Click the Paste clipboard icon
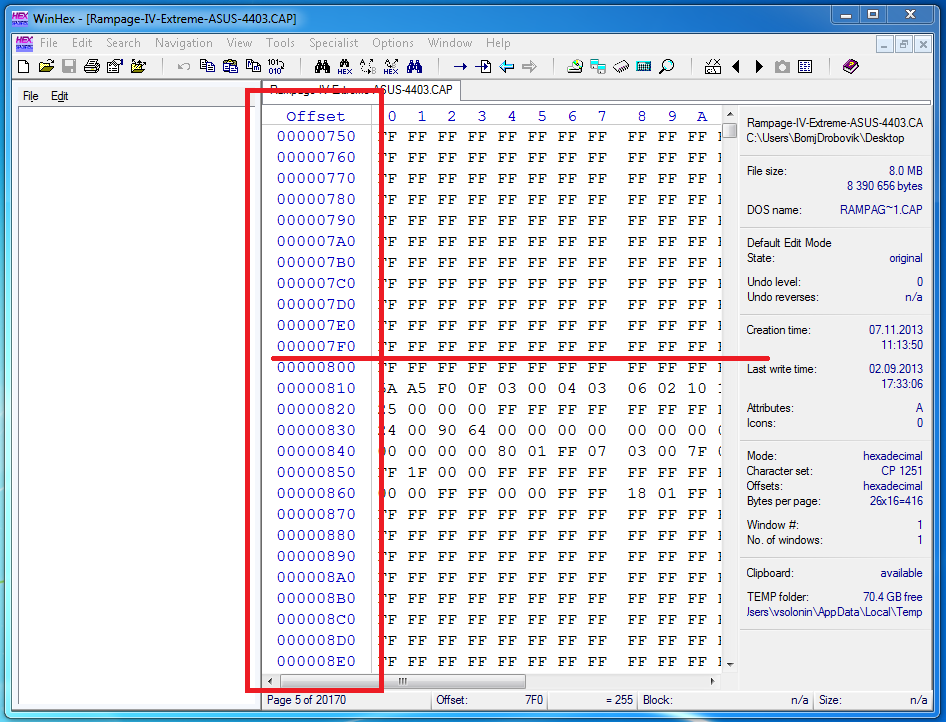 (230, 66)
